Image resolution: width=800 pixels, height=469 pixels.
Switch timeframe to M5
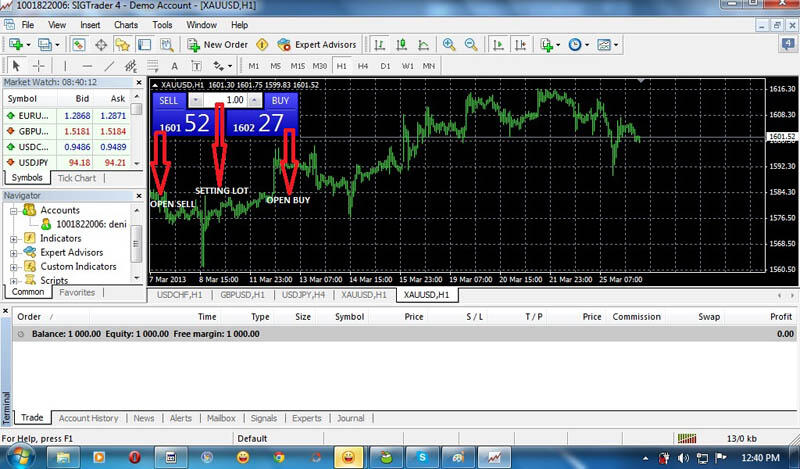[x=276, y=66]
